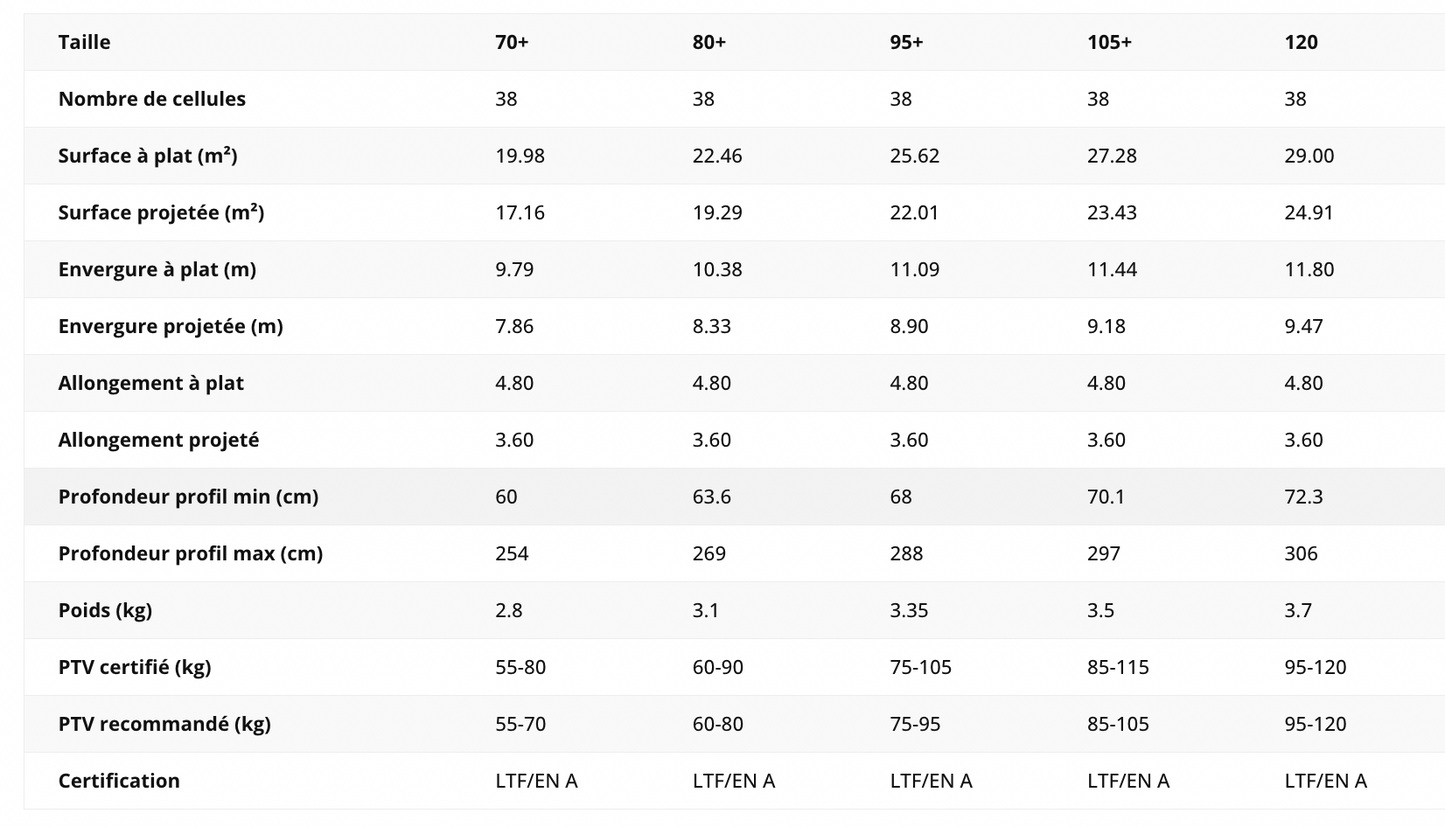Click projected wingspan value 9.18
This screenshot has width=1445, height=827.
(1106, 327)
